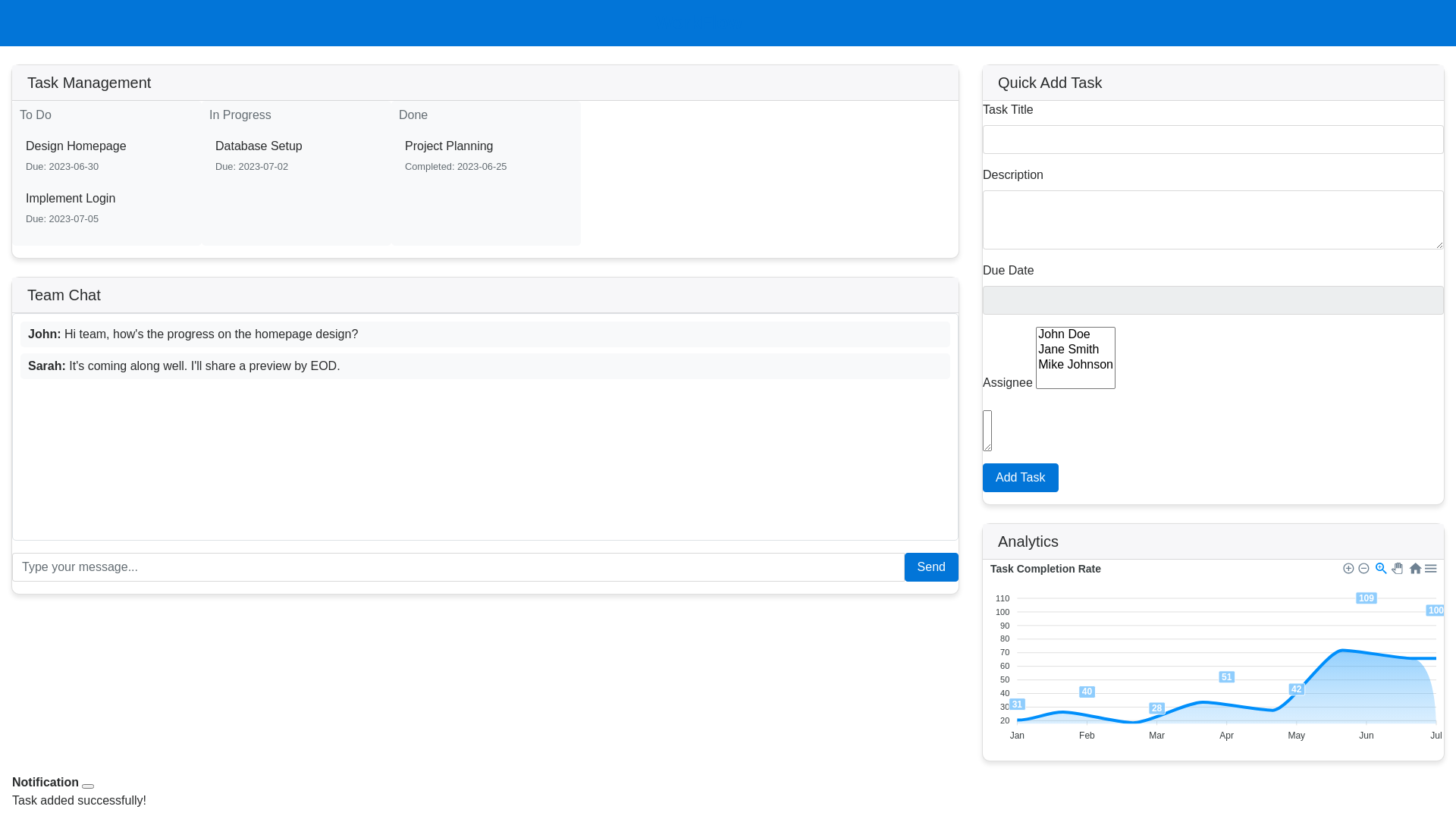Select John Doe in Assignee list
The height and width of the screenshot is (819, 1456).
[x=1064, y=334]
